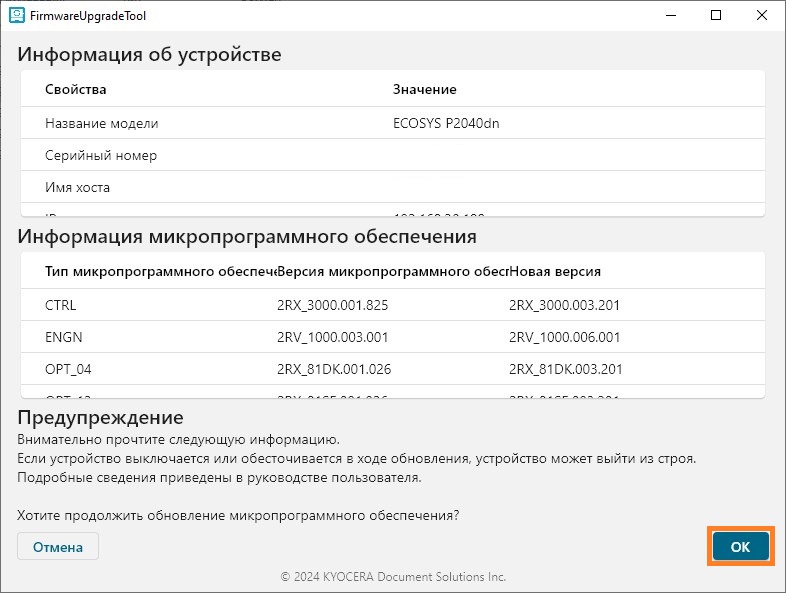Click the Версия микропрограммного обеспечения column header

coord(392,272)
